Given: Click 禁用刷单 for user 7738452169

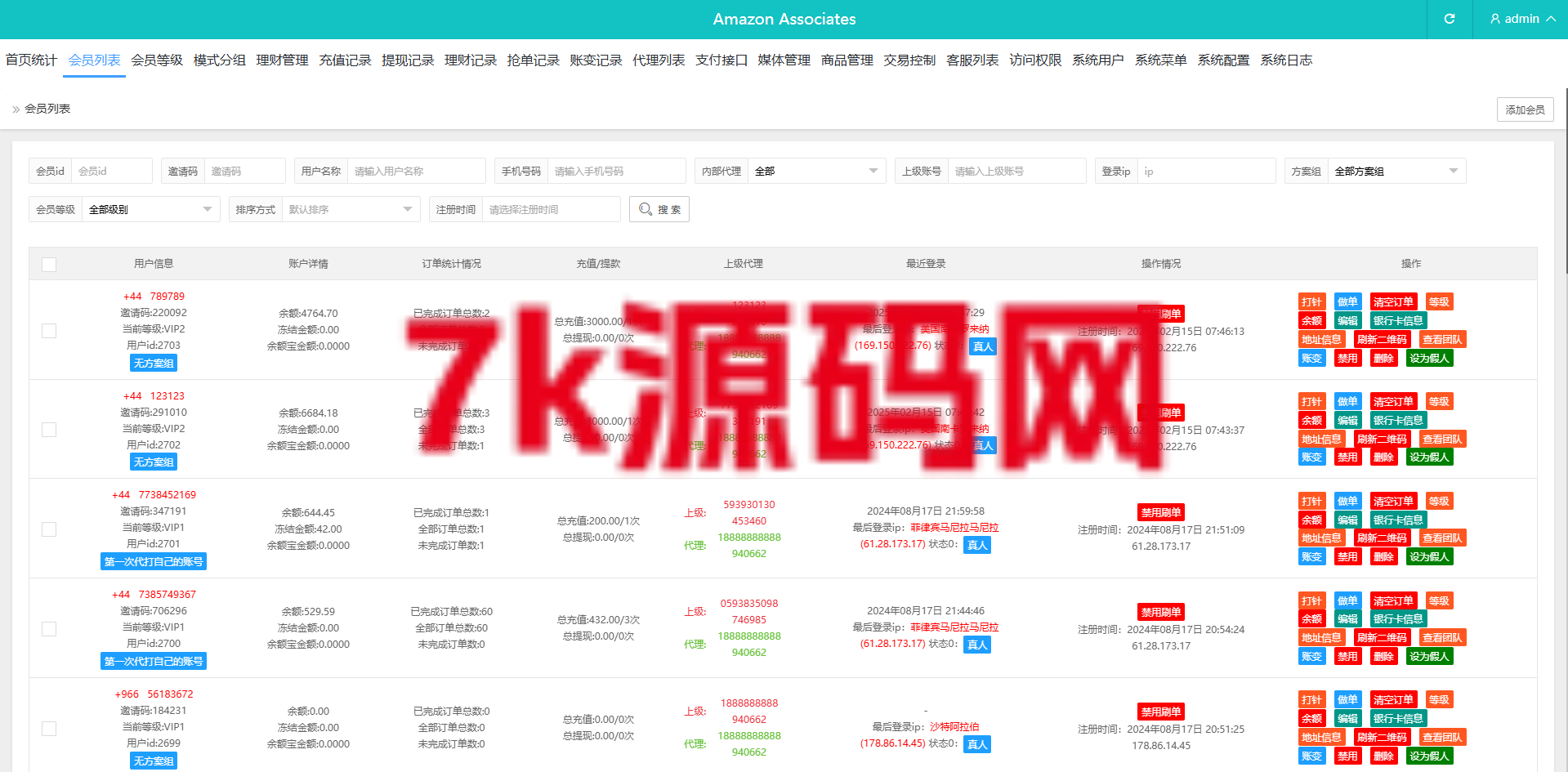Looking at the screenshot, I should (x=1161, y=512).
